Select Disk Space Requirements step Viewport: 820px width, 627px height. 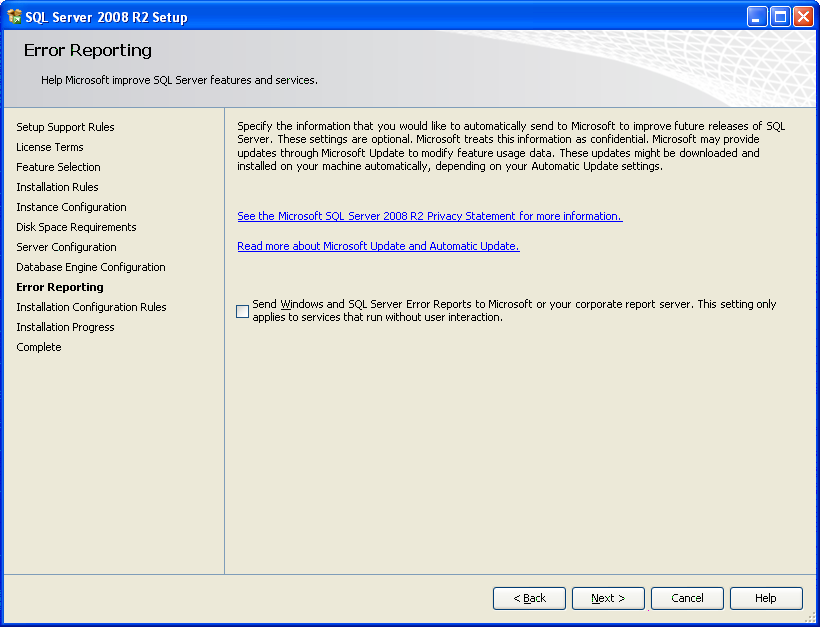pos(76,227)
